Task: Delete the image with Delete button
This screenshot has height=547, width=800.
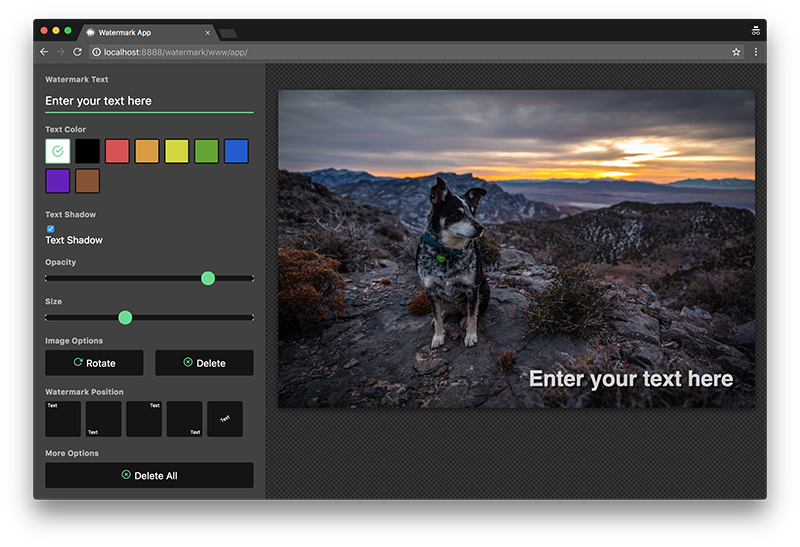Action: (204, 363)
